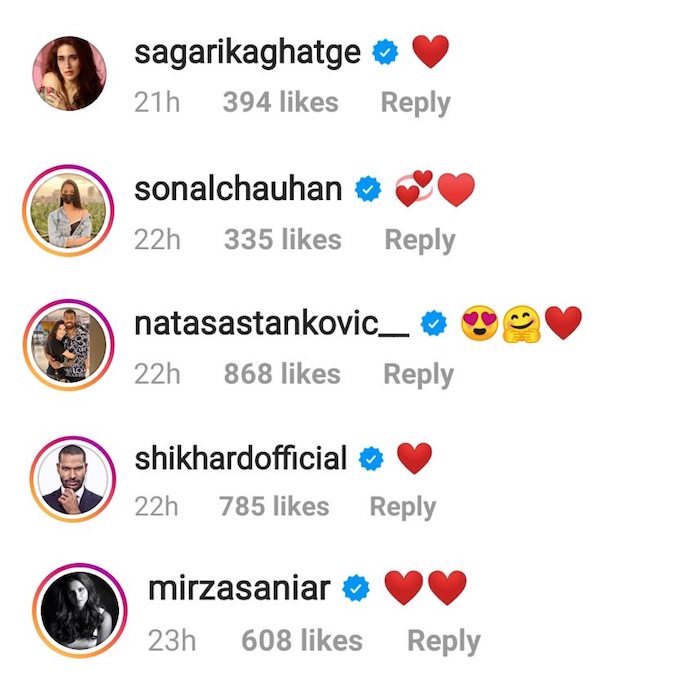695x700 pixels.
Task: View 394 likes on sagarikaghatge's comment
Action: [280, 103]
